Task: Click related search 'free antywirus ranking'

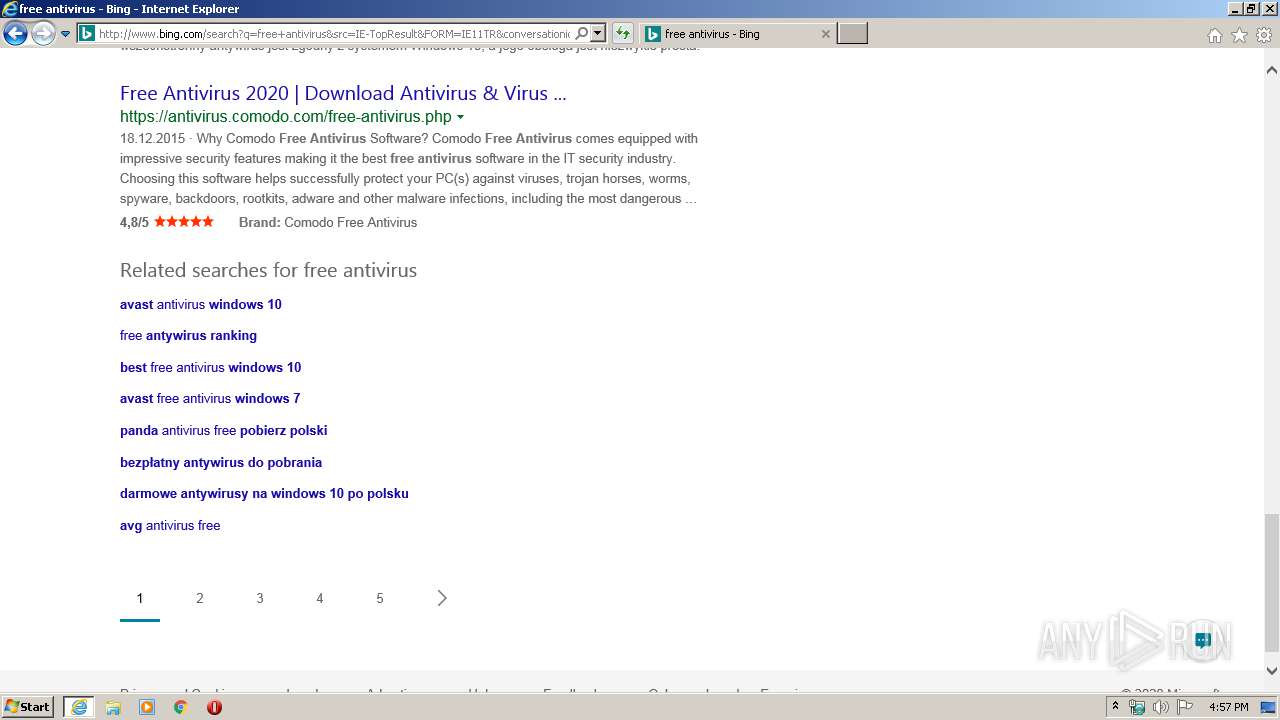Action: (x=188, y=335)
